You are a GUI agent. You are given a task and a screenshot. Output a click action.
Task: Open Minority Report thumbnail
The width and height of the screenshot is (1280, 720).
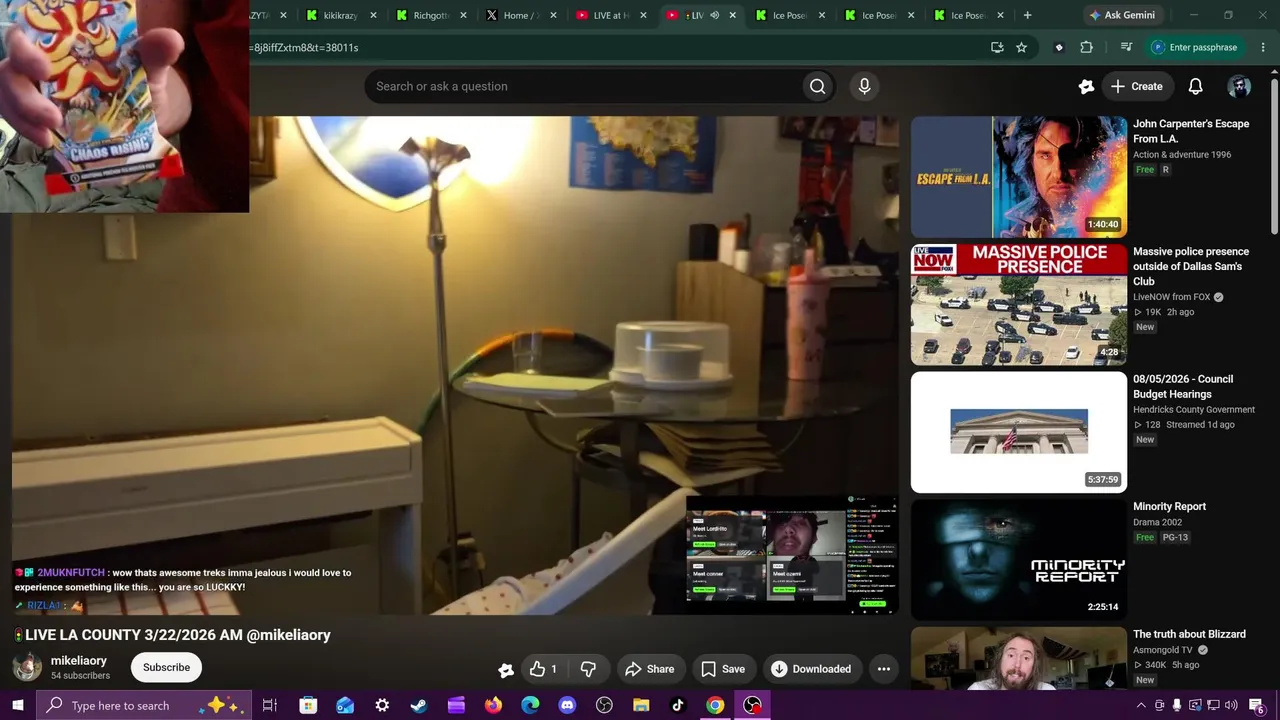pos(1018,560)
